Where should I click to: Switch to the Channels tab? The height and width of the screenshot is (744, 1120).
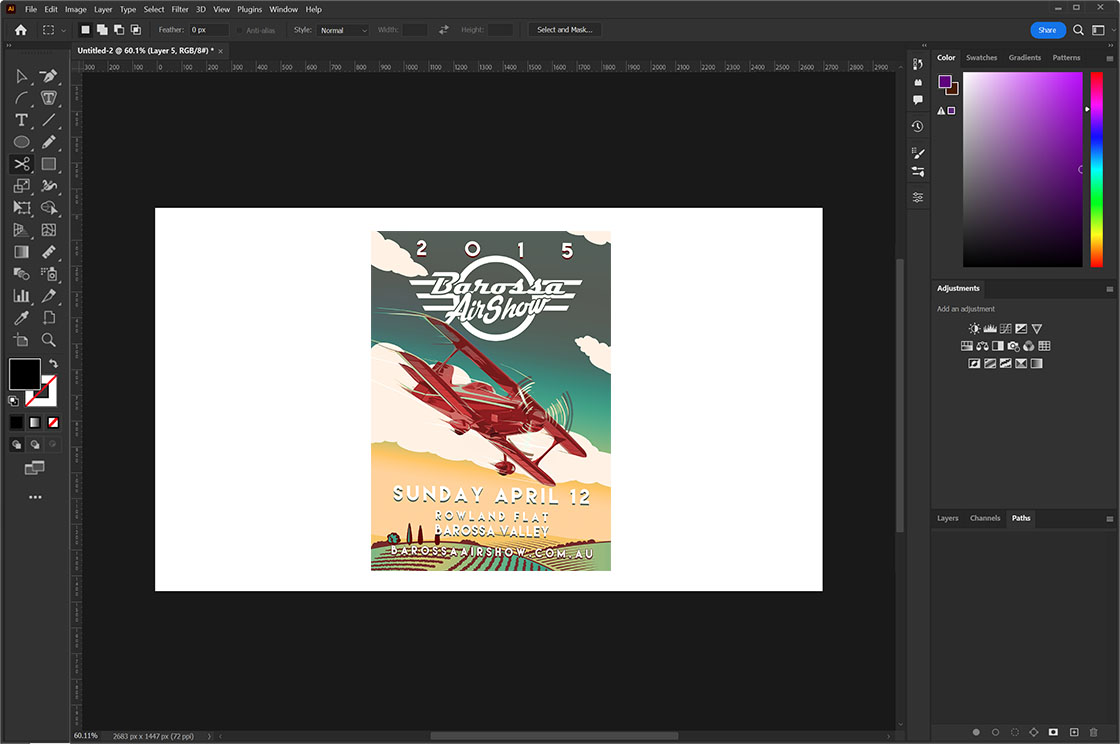pos(984,518)
